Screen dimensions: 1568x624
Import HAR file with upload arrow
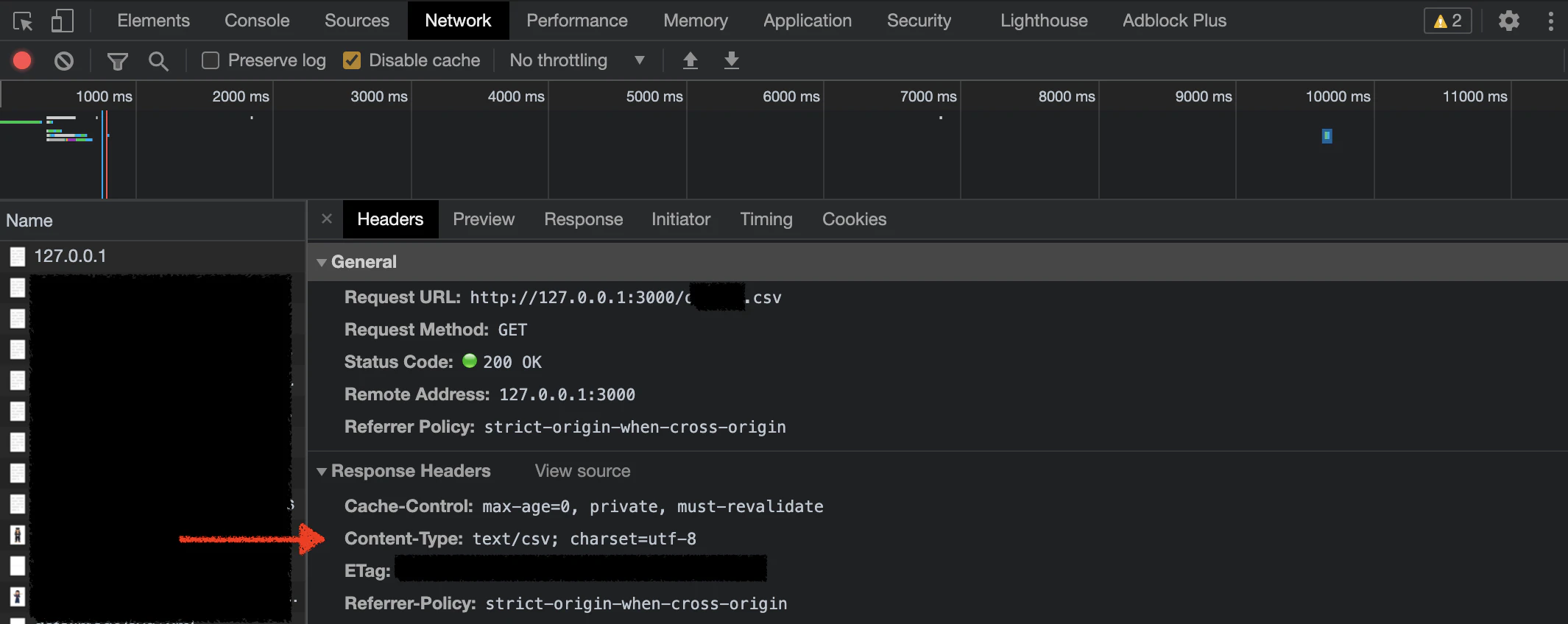point(690,60)
